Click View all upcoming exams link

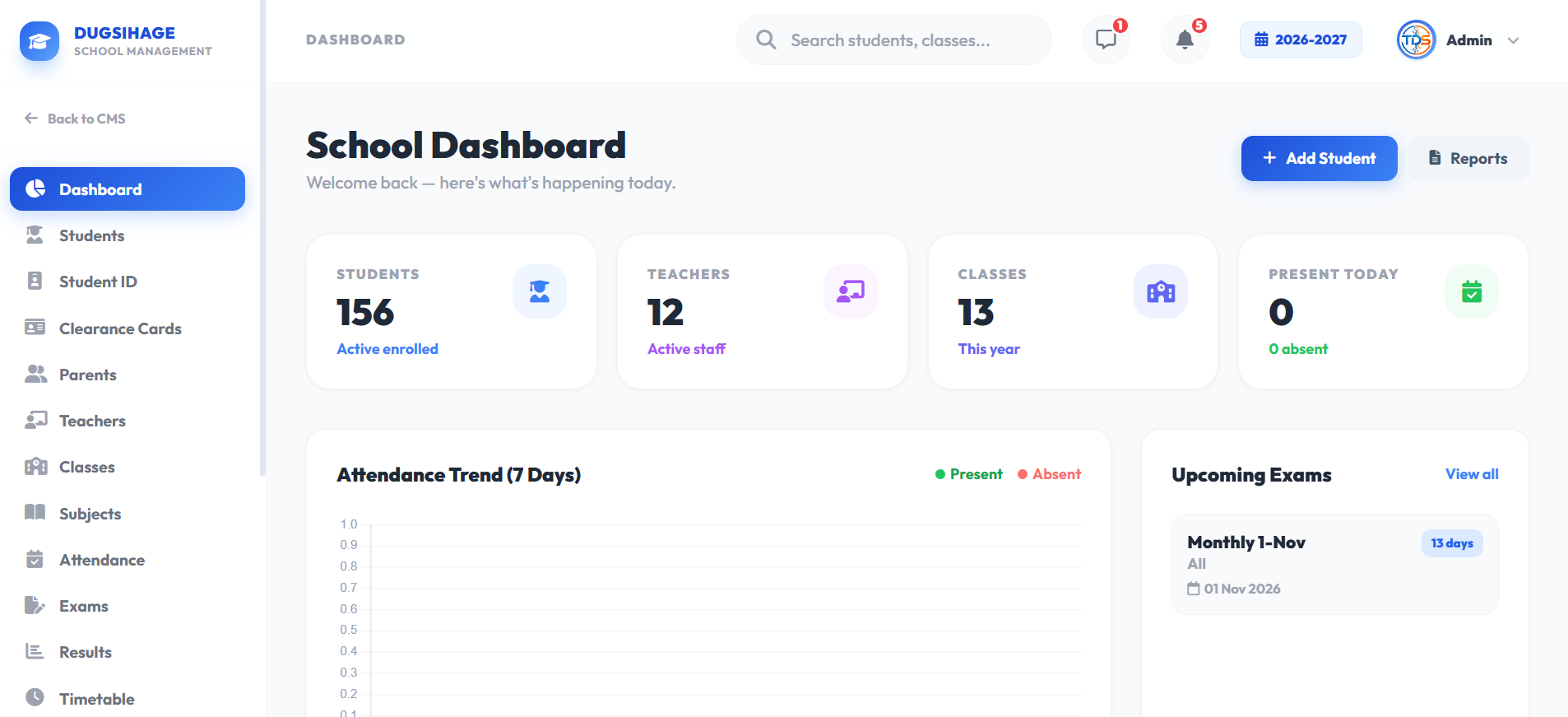tap(1472, 474)
